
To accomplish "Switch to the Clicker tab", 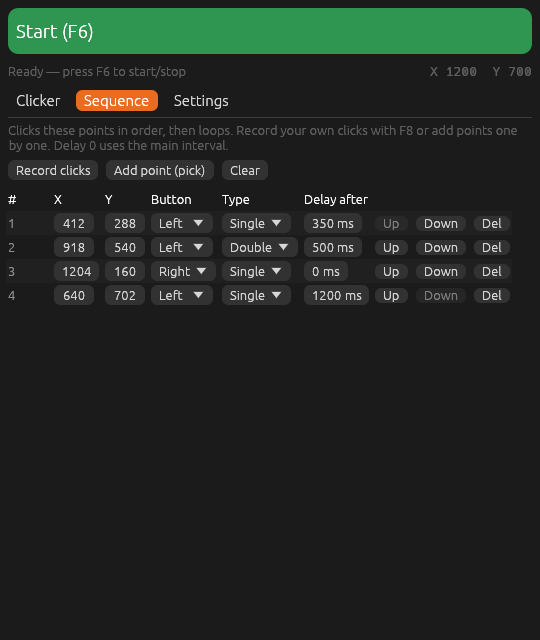I will pos(38,100).
